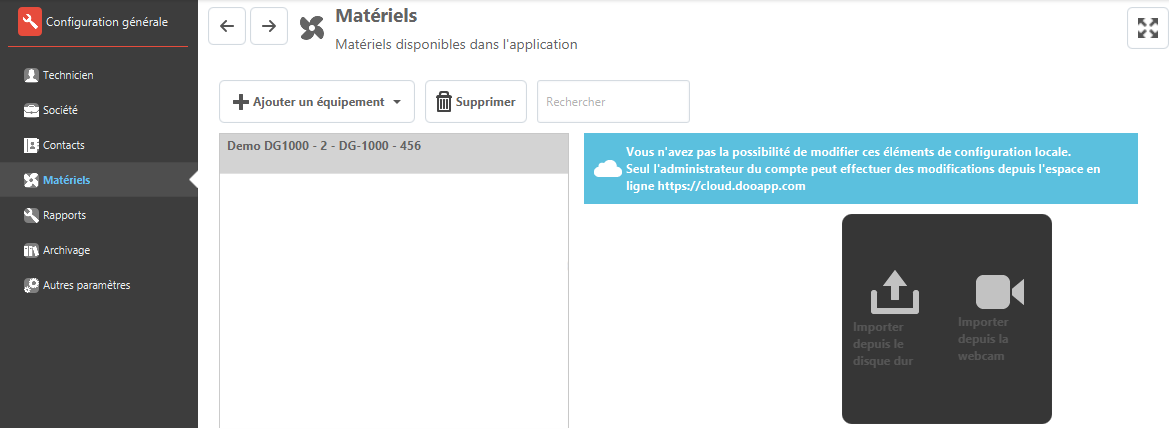
Task: Click the red wrench Configuration générale icon
Action: coord(30,22)
